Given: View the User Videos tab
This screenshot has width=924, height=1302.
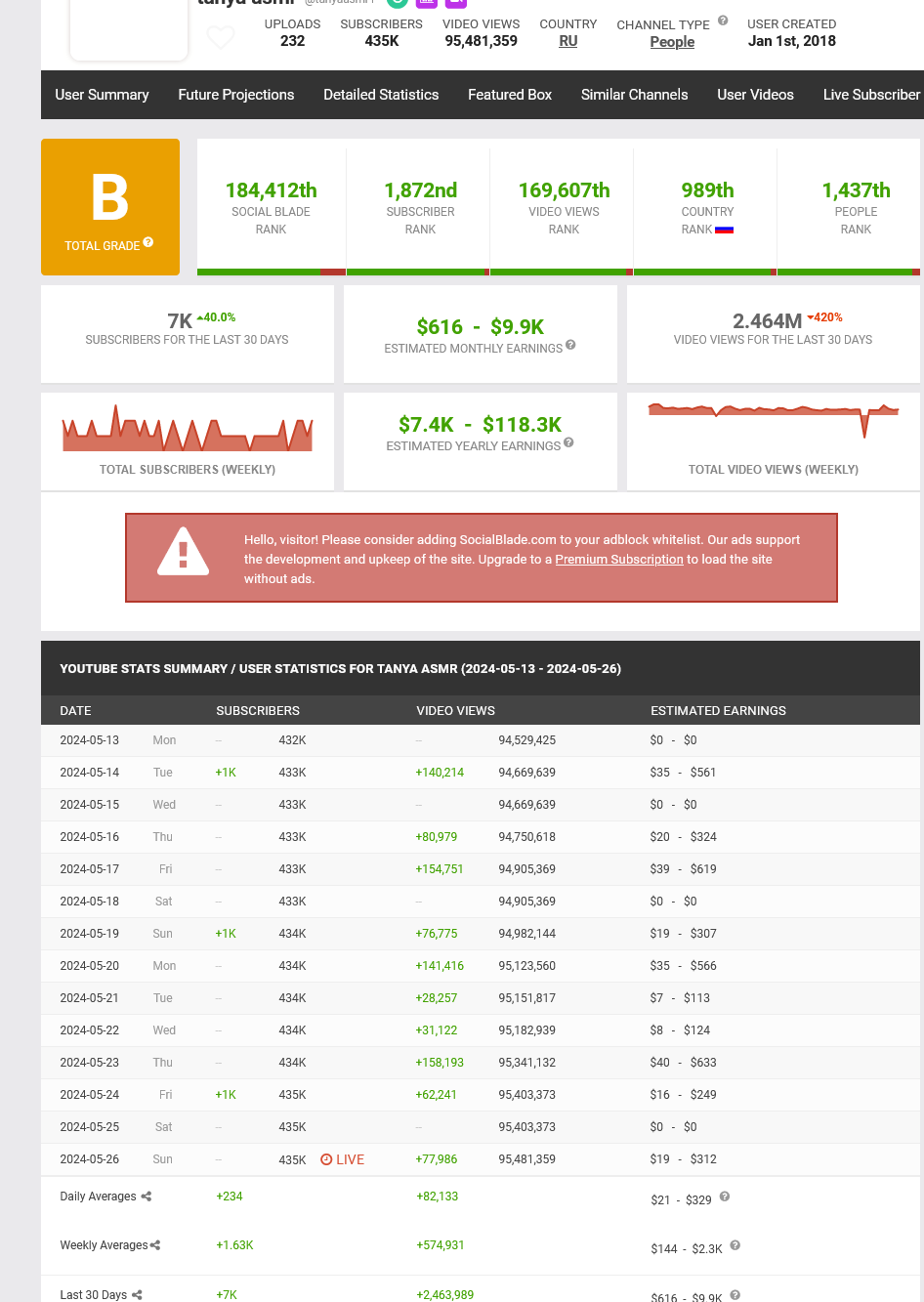Looking at the screenshot, I should [x=756, y=95].
